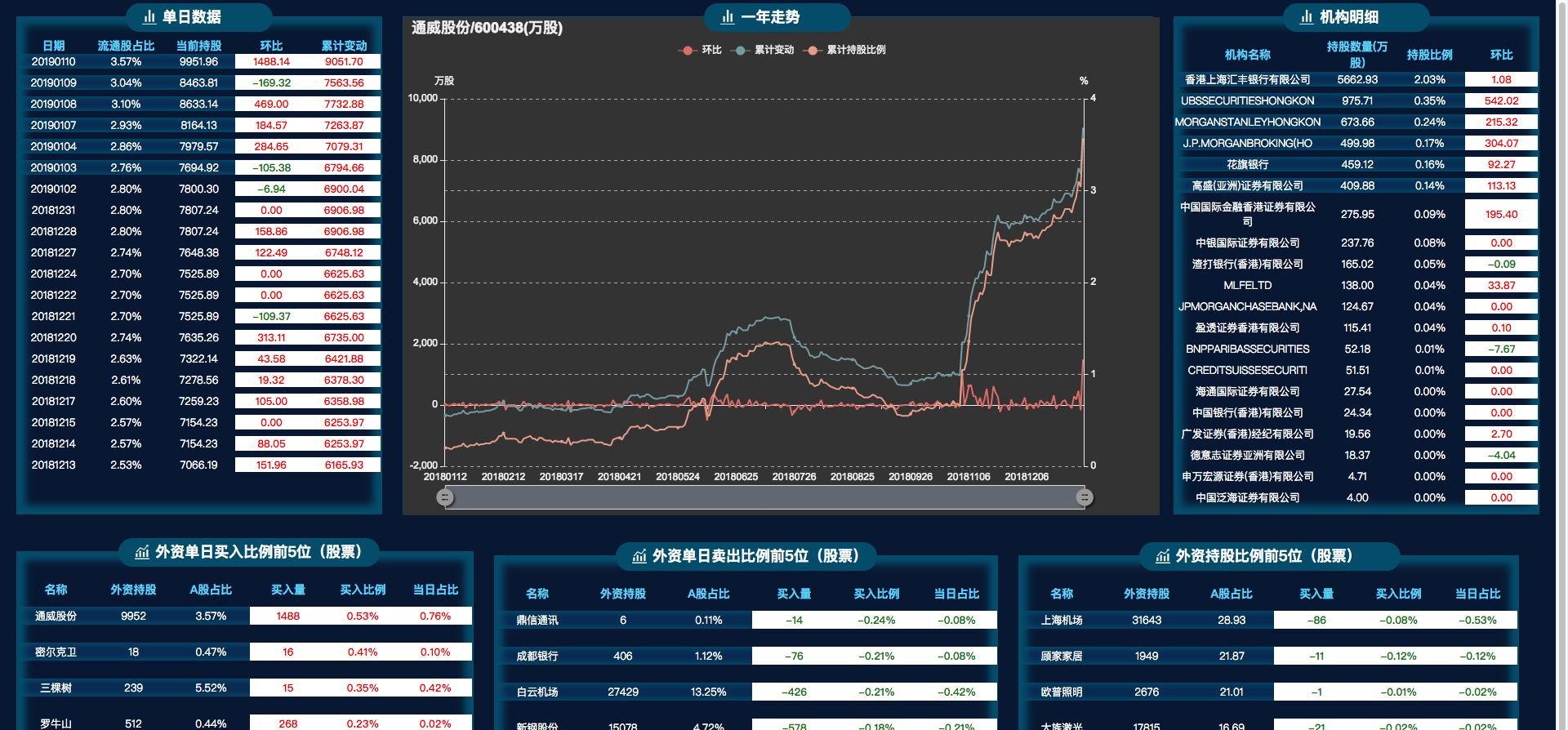The width and height of the screenshot is (1568, 730).
Task: Click 成都银行 in the sell-ratio table
Action: click(x=537, y=656)
